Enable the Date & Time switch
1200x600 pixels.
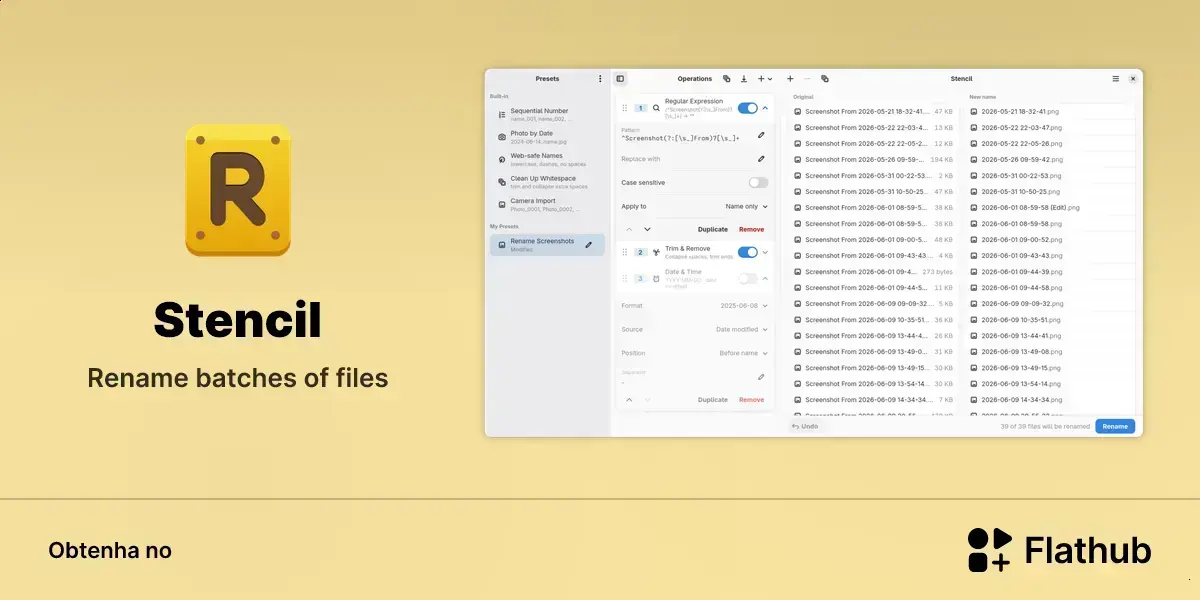pos(747,278)
